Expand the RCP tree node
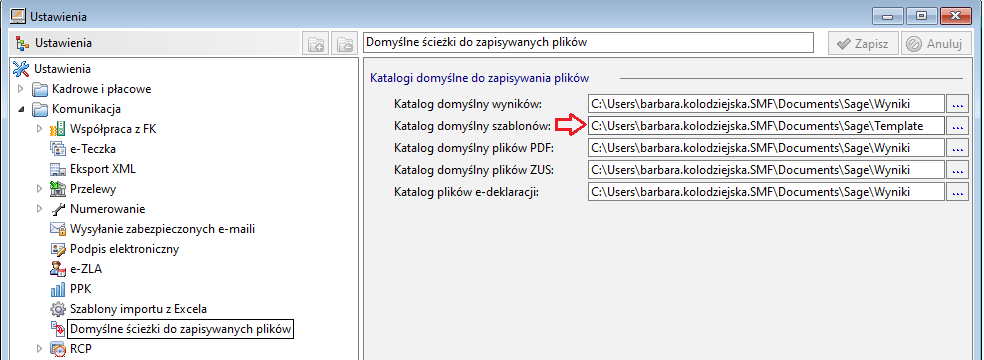This screenshot has width=984, height=360. pyautogui.click(x=39, y=349)
